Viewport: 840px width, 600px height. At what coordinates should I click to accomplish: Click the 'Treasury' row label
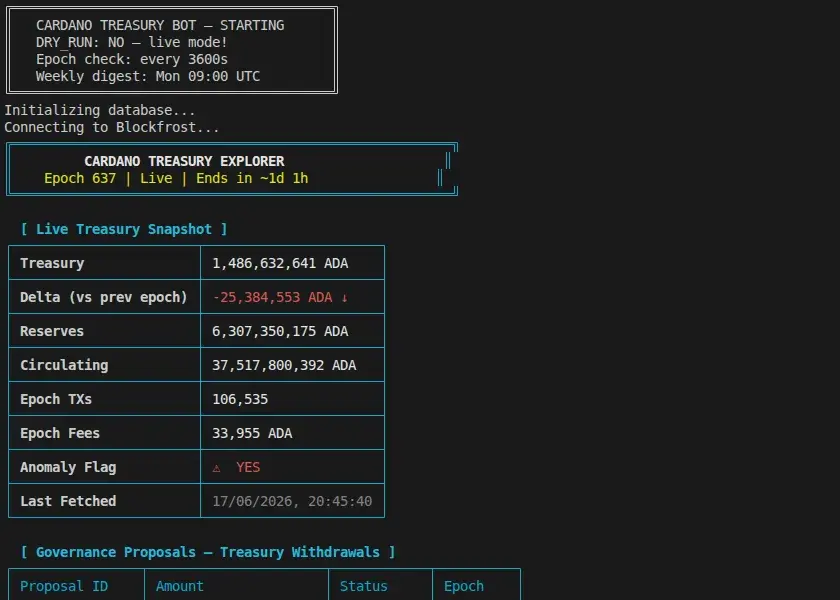52,263
